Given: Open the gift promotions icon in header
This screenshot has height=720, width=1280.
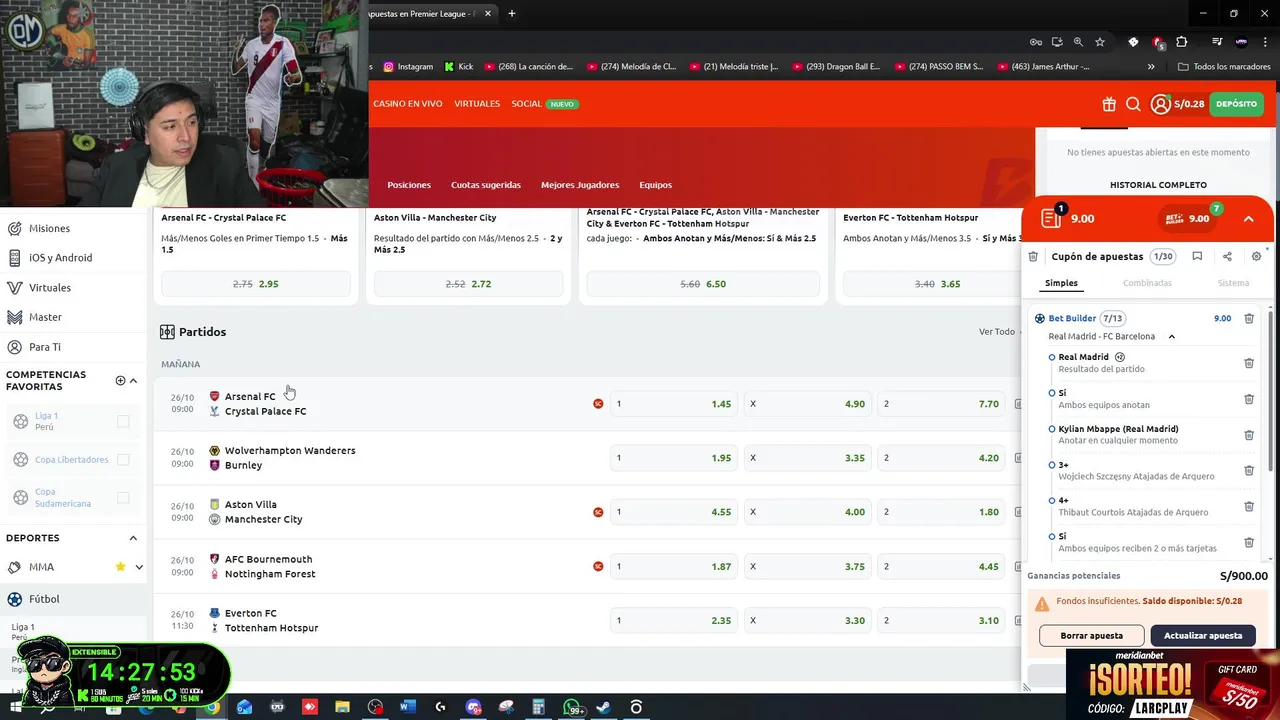Looking at the screenshot, I should point(1109,104).
